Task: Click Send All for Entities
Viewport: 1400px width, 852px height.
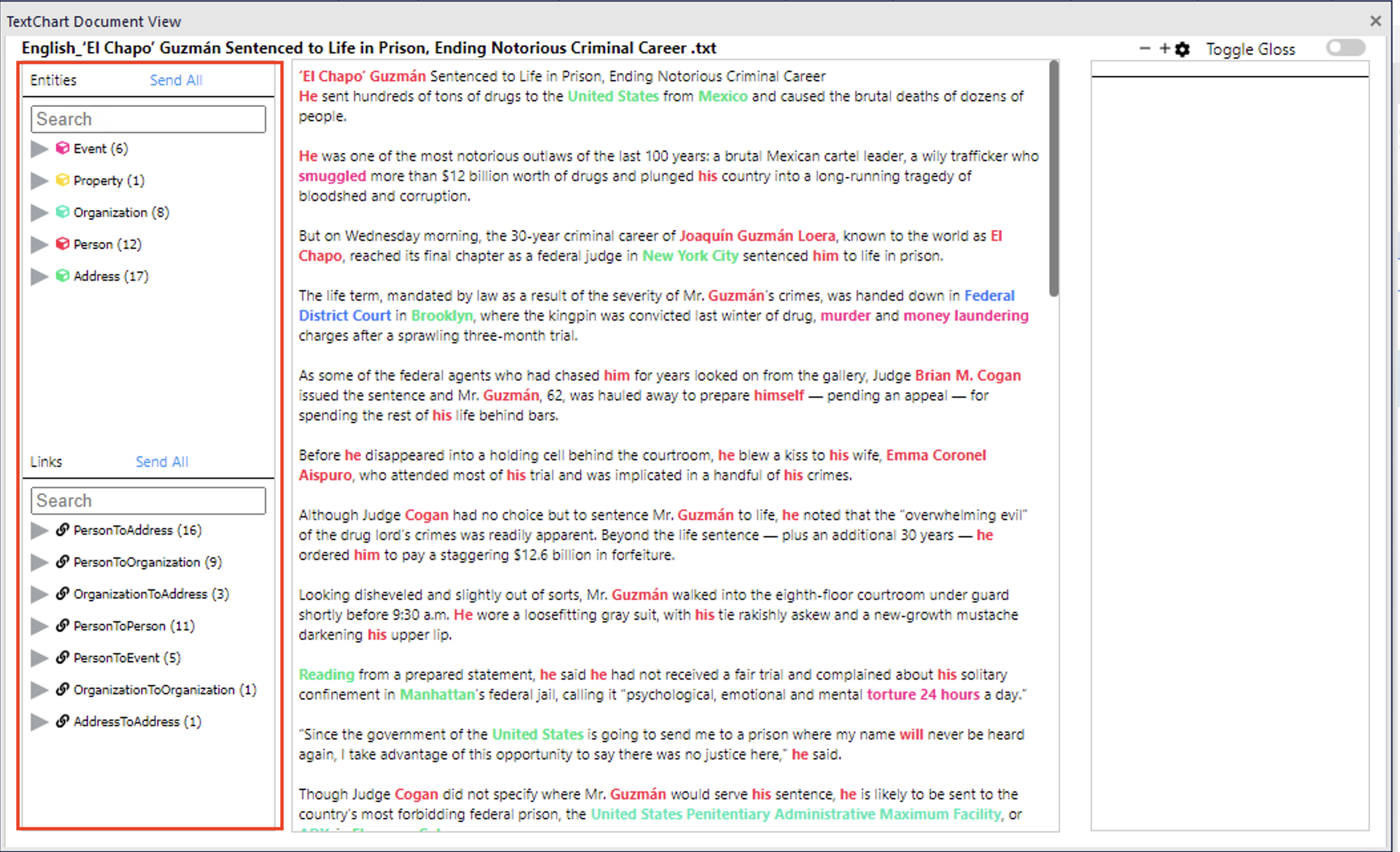Action: (176, 79)
